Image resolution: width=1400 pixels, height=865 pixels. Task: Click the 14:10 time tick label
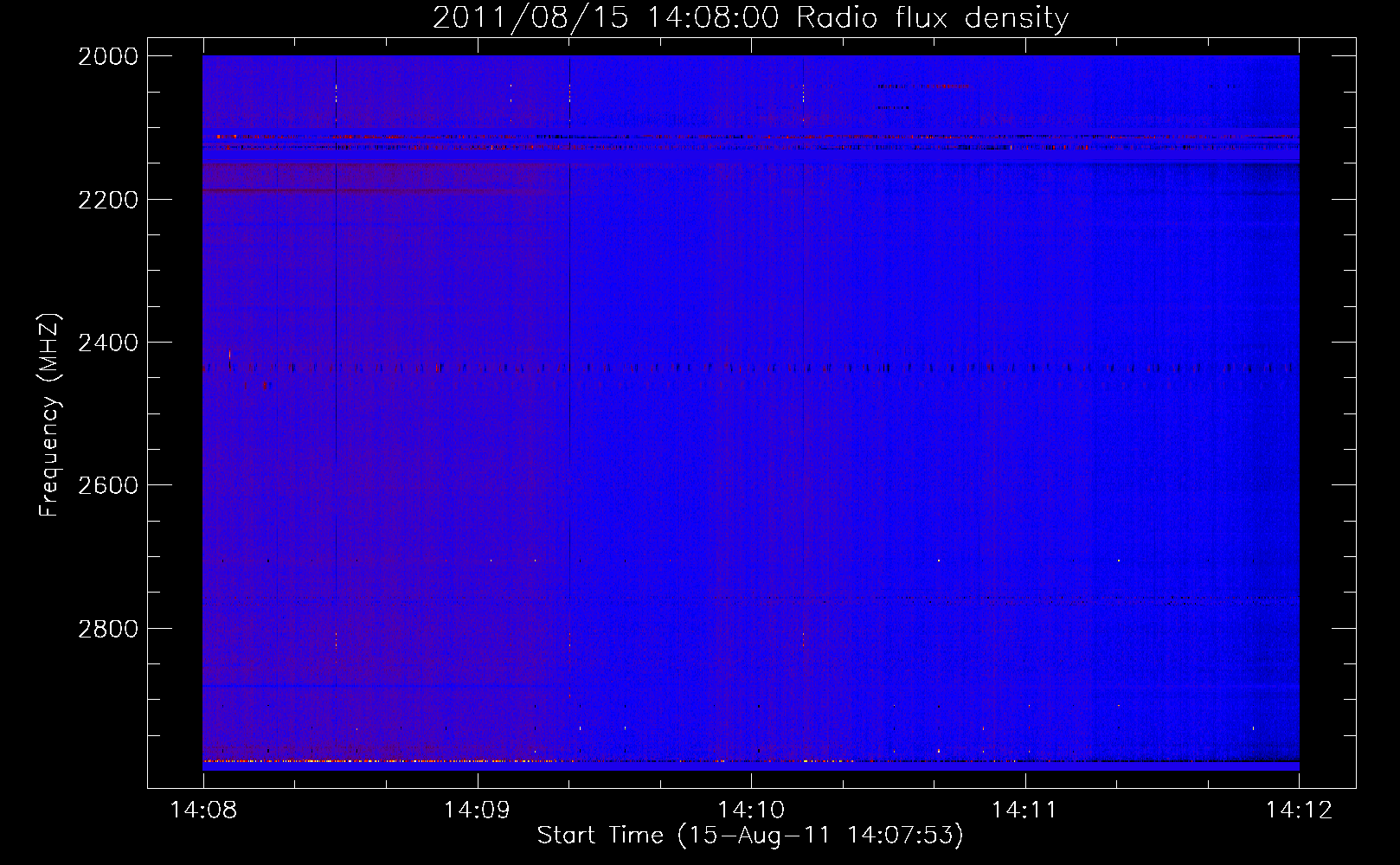[x=751, y=811]
